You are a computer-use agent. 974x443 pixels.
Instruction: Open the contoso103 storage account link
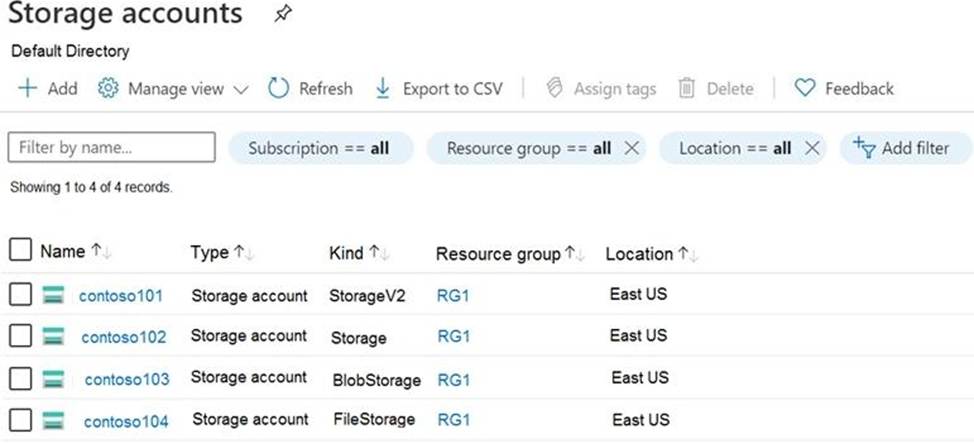click(x=126, y=379)
